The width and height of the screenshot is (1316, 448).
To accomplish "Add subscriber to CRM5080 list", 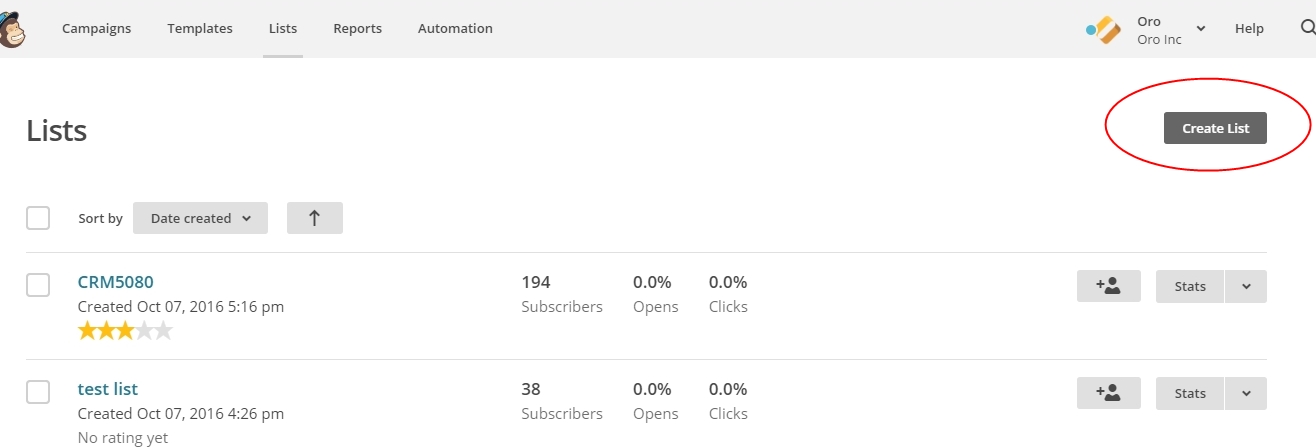I will pos(1108,286).
